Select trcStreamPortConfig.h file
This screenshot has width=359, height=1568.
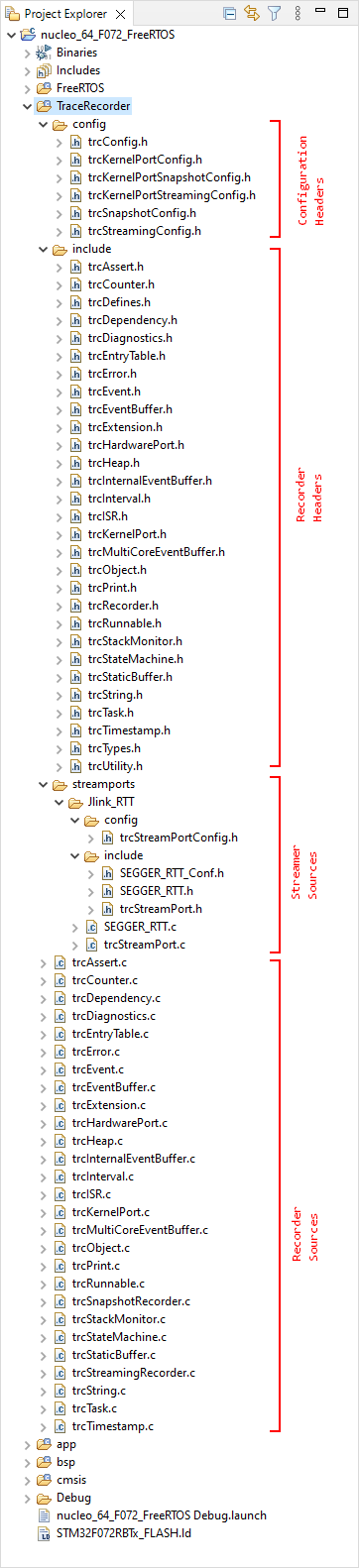tap(179, 838)
